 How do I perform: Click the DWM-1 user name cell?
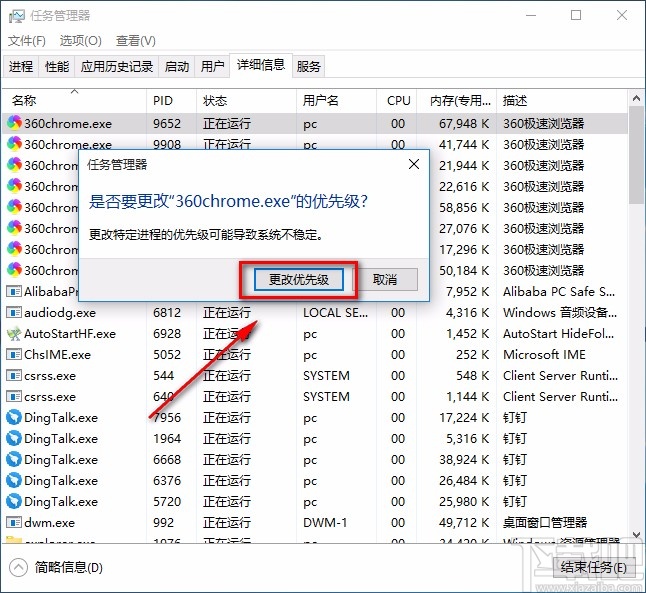point(325,523)
